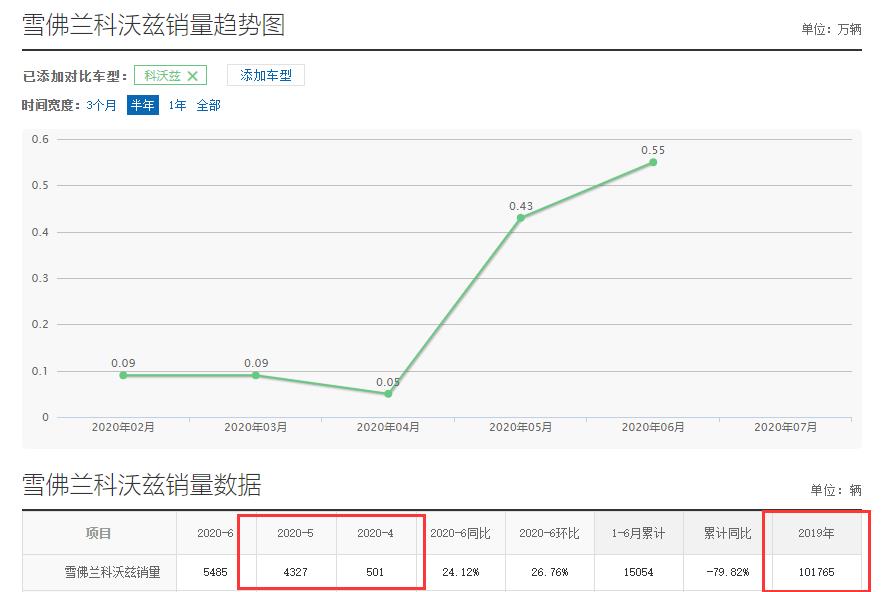Click the 15054 cumulative sales cell
The width and height of the screenshot is (885, 592).
[638, 572]
